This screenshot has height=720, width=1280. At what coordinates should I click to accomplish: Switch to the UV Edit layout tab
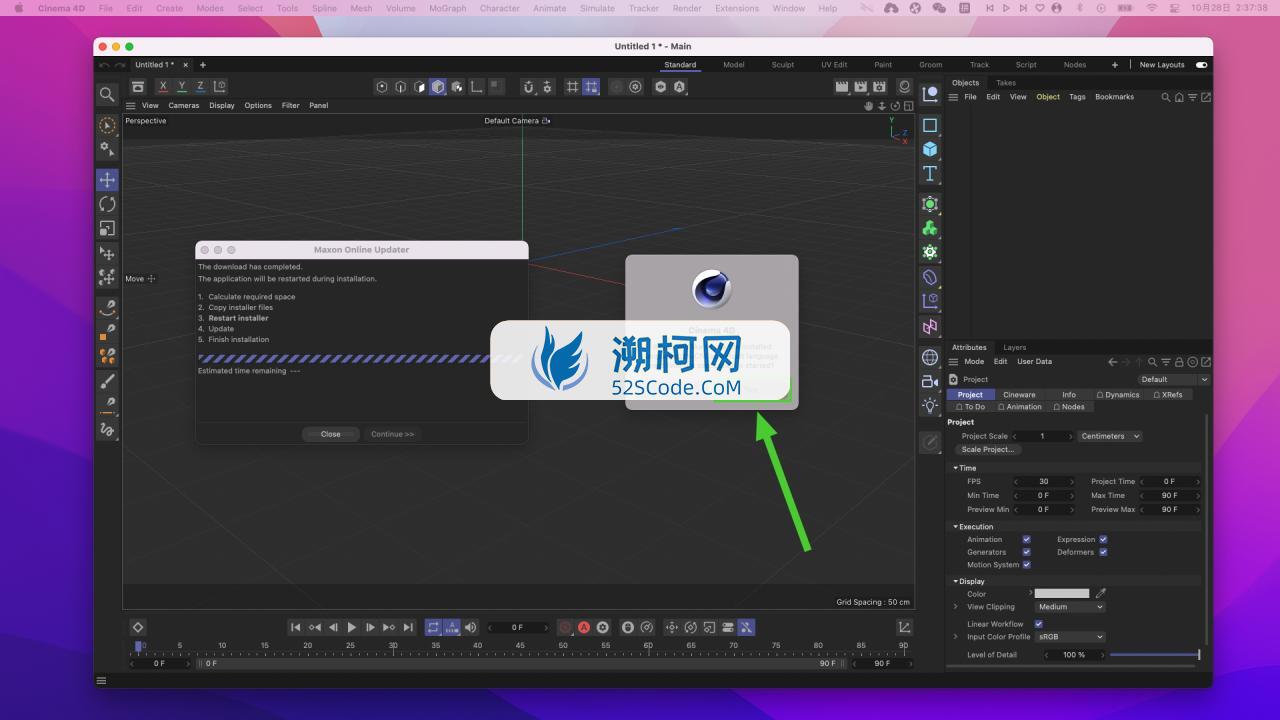pos(834,65)
